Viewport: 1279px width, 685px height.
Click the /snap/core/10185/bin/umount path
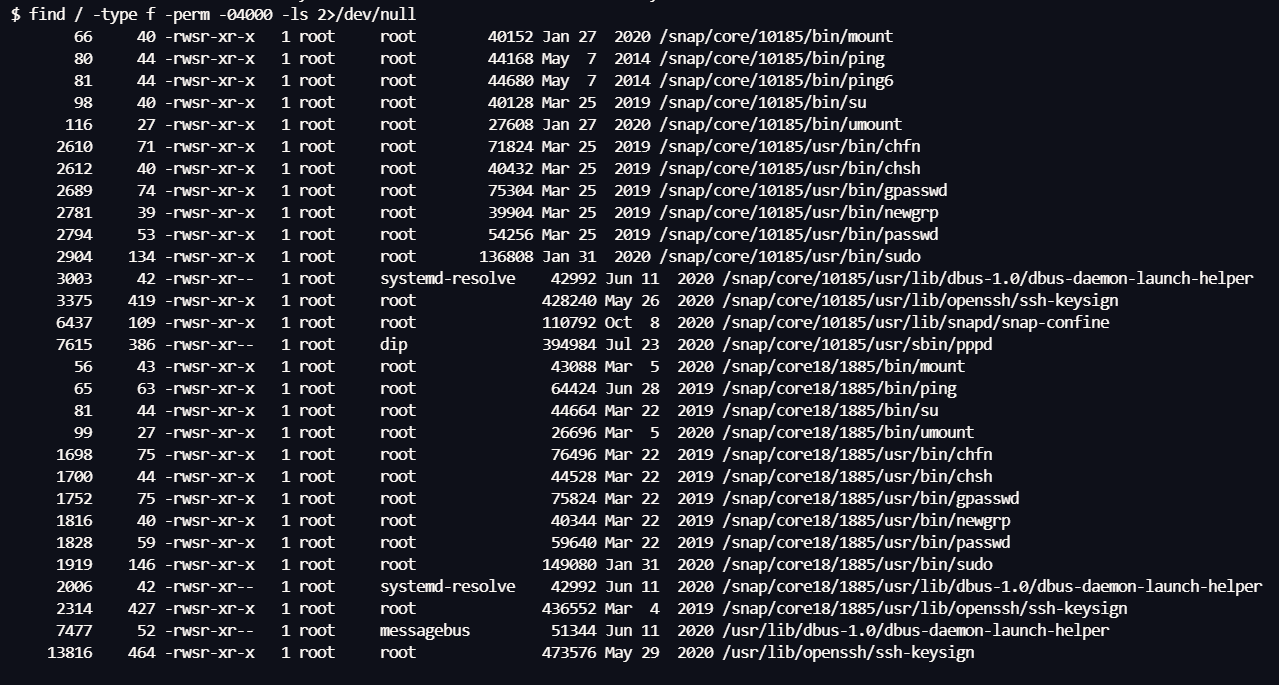780,125
